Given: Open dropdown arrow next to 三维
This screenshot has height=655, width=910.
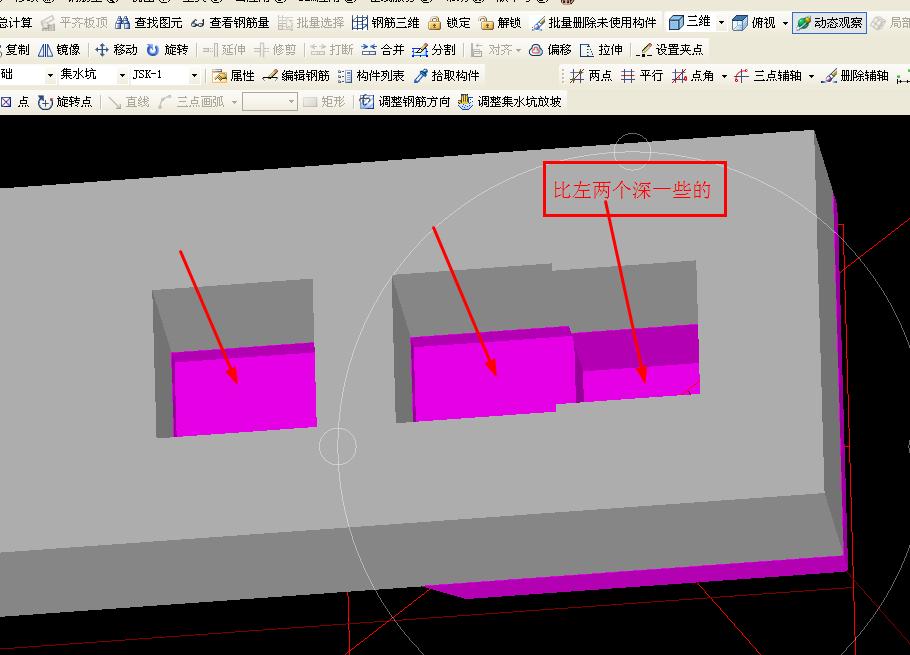Looking at the screenshot, I should [721, 23].
